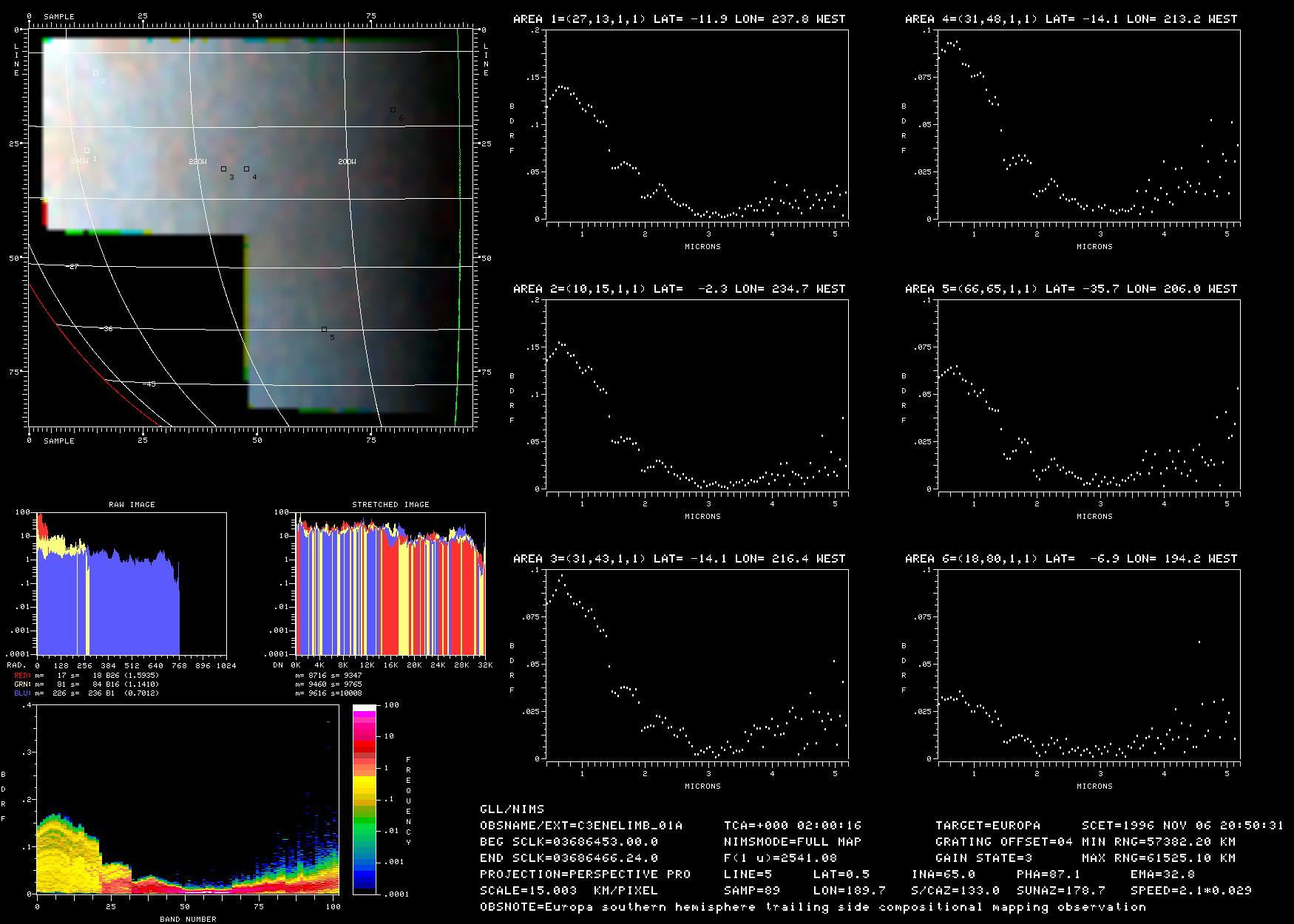Click the 200W longitude label on the map
Screen dimensions: 1294x924
click(347, 161)
